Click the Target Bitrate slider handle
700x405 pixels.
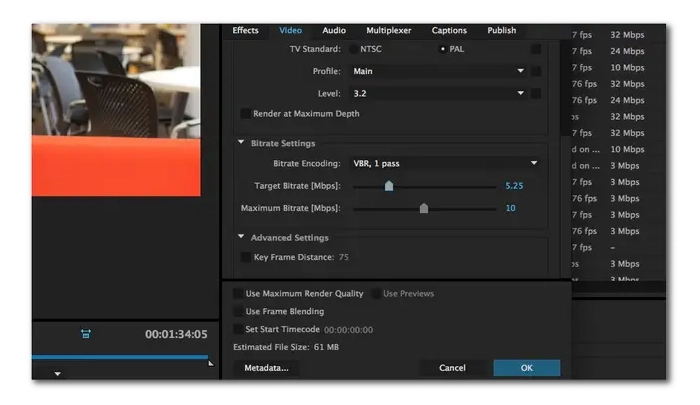(389, 186)
